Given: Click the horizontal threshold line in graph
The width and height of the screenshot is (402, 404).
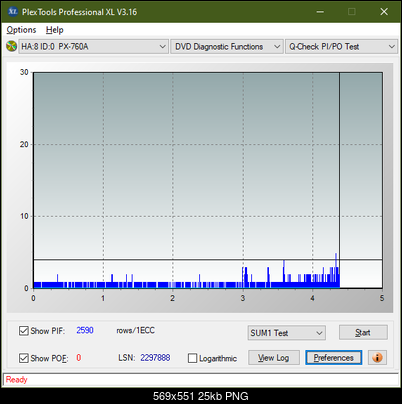Looking at the screenshot, I should click(x=207, y=259).
